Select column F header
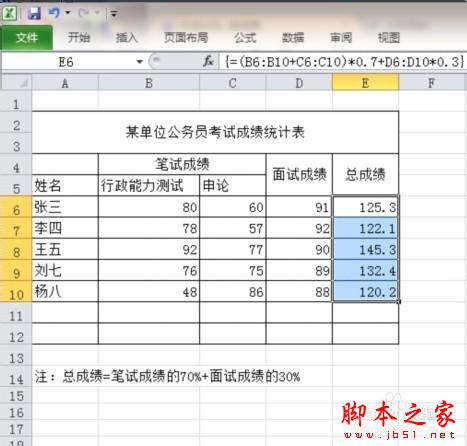467x446 pixels. (431, 83)
